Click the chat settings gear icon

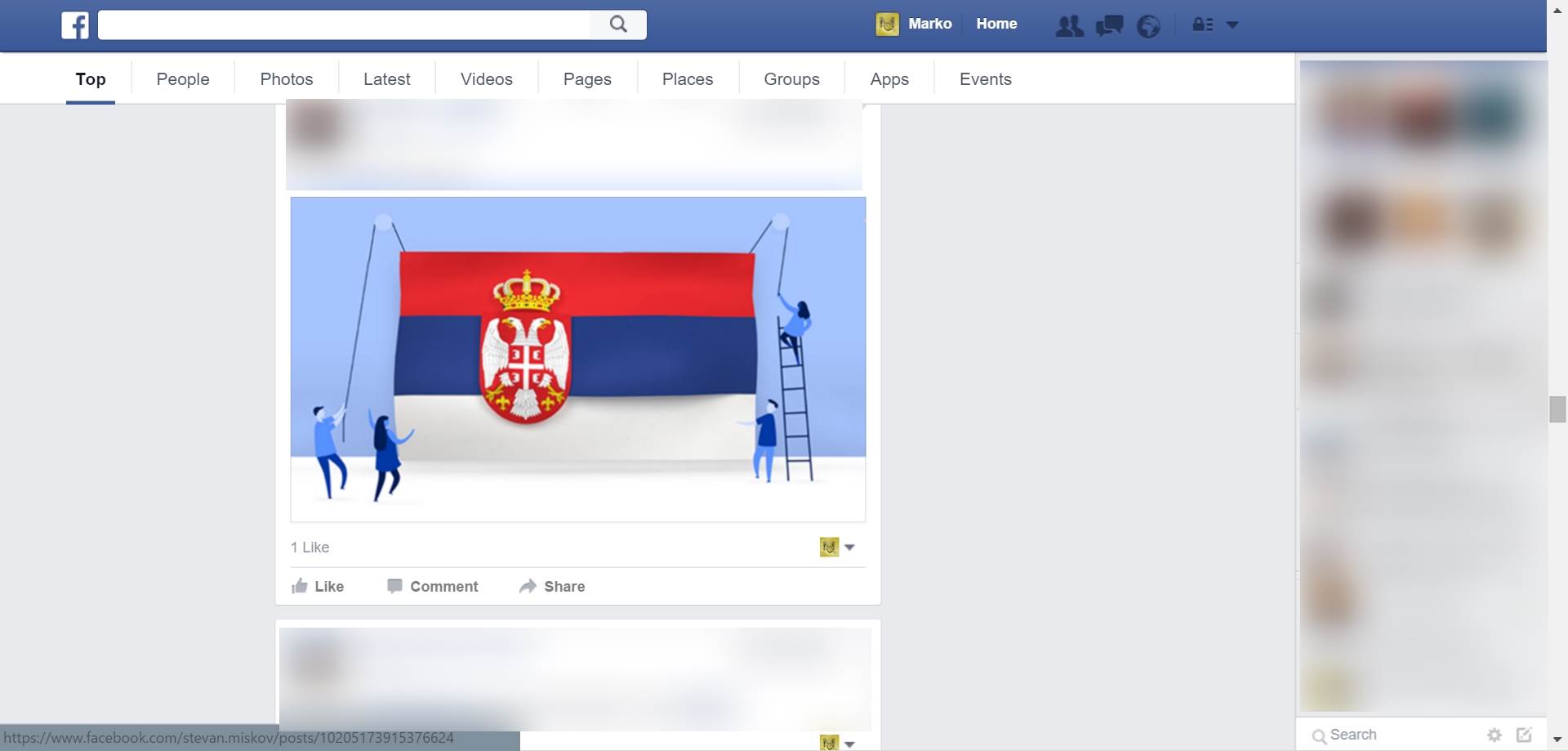tap(1494, 735)
